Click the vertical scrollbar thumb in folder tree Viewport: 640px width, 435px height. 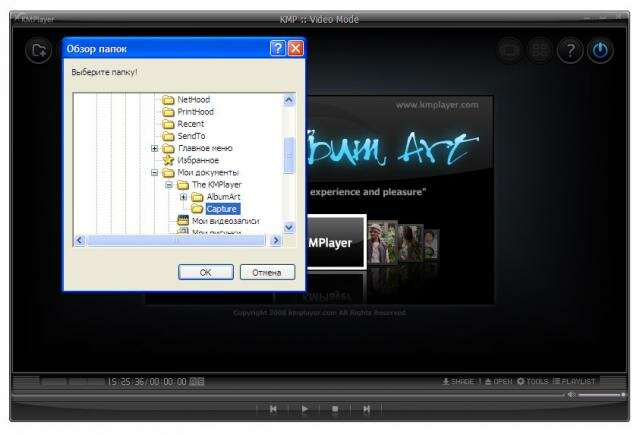tap(289, 155)
